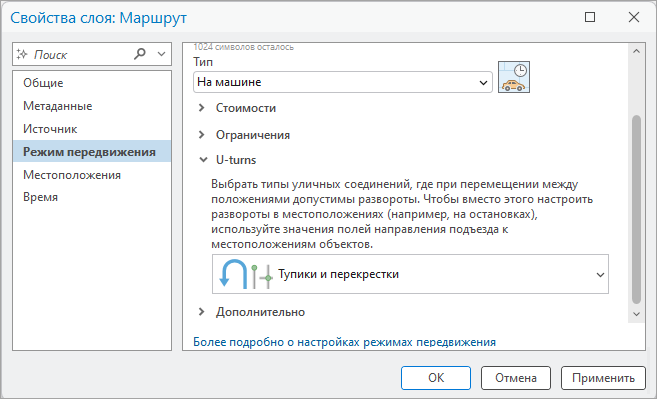The width and height of the screenshot is (657, 399).
Task: Click the 1024 символов осталось text
Action: pos(243,47)
